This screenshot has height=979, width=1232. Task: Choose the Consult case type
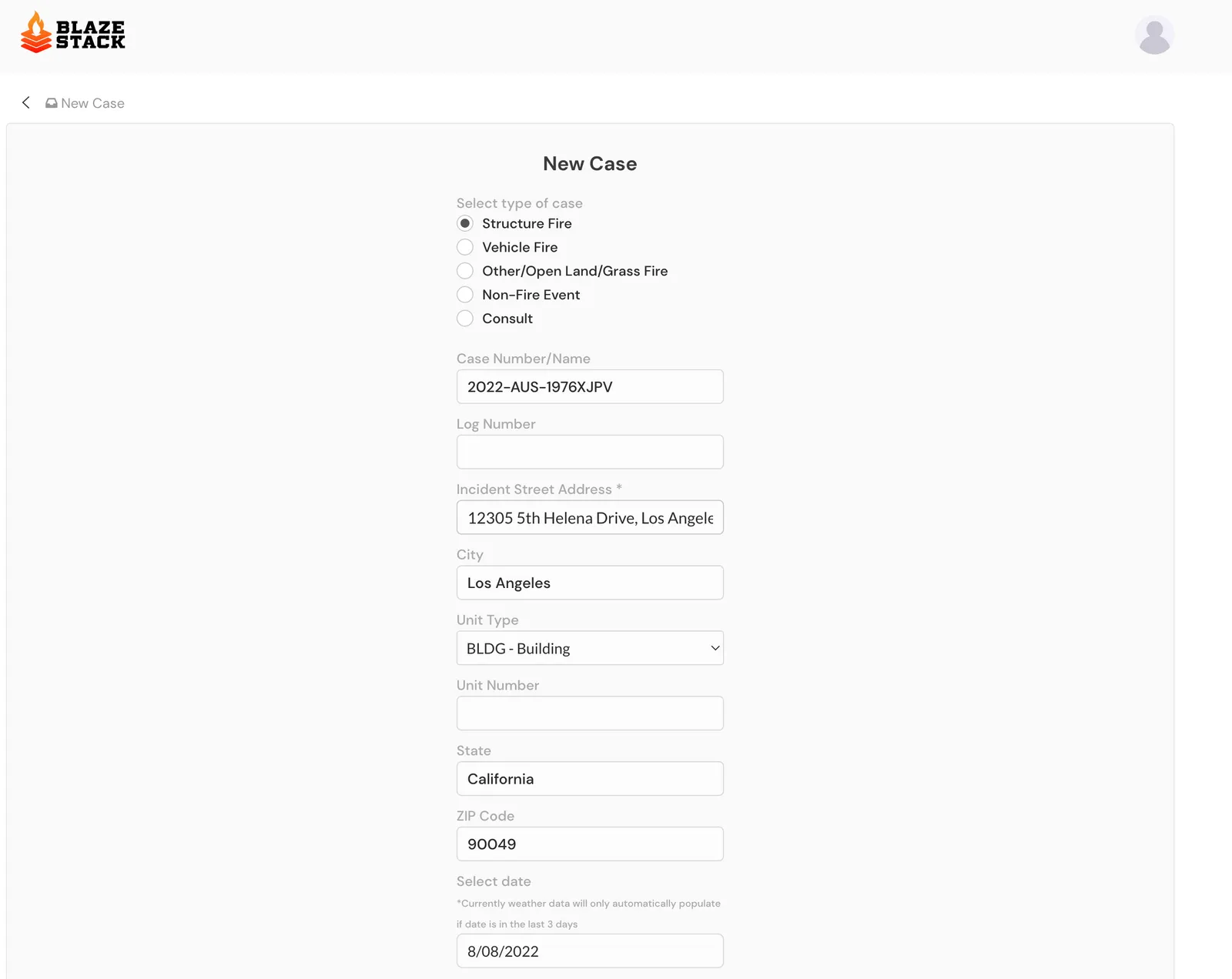tap(465, 319)
